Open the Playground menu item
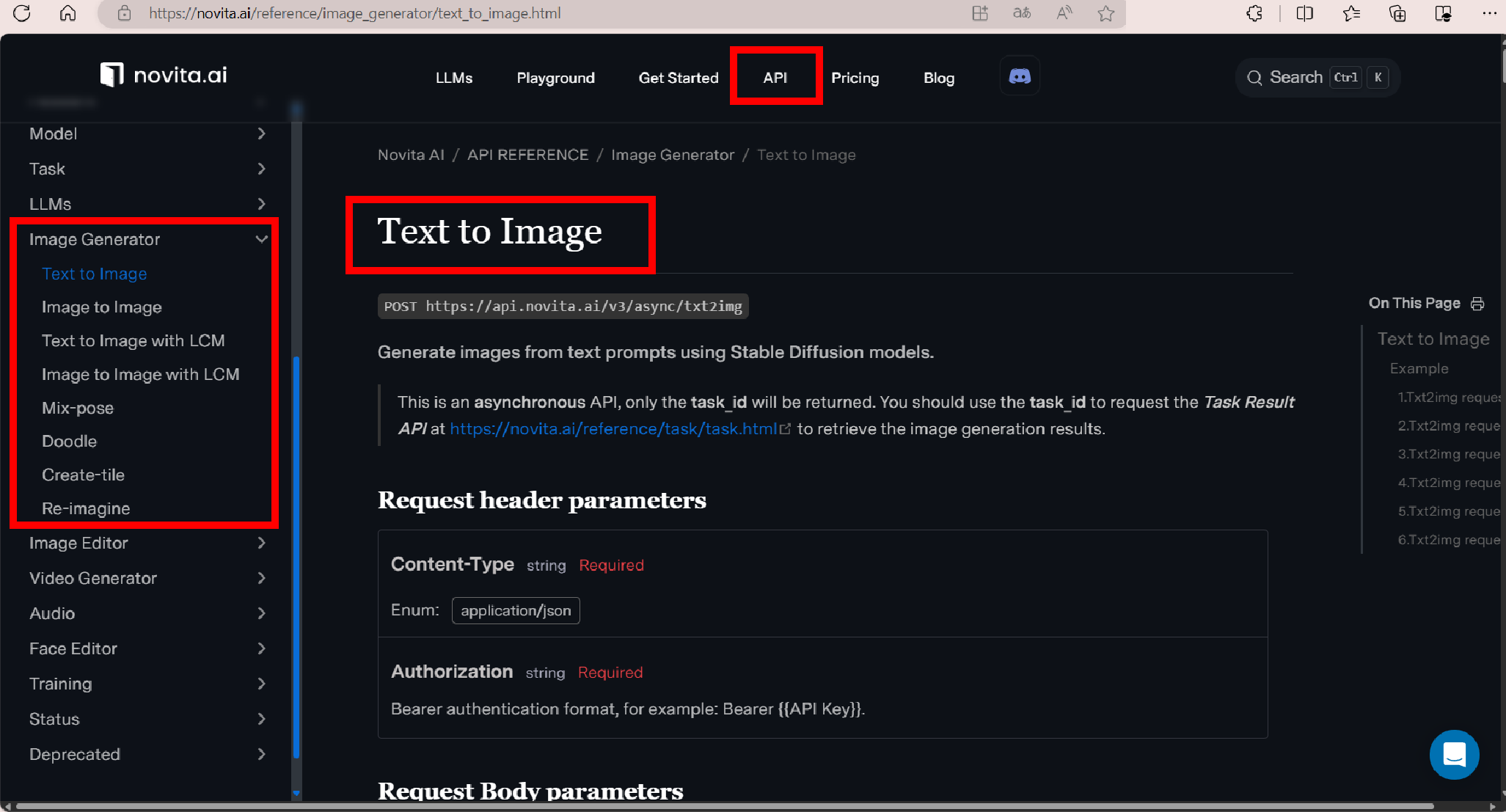1506x812 pixels. 555,78
